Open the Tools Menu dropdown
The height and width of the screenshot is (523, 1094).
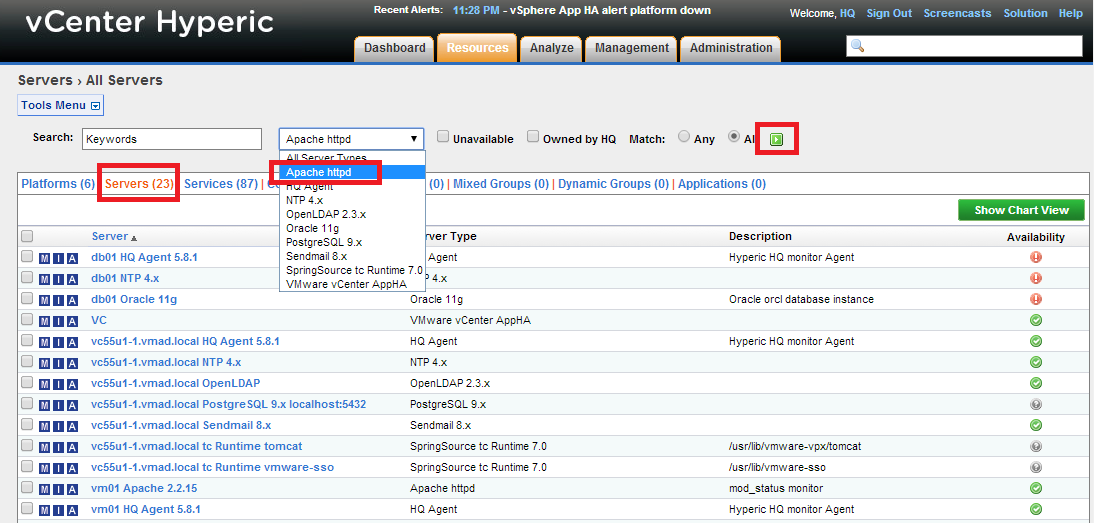coord(61,106)
